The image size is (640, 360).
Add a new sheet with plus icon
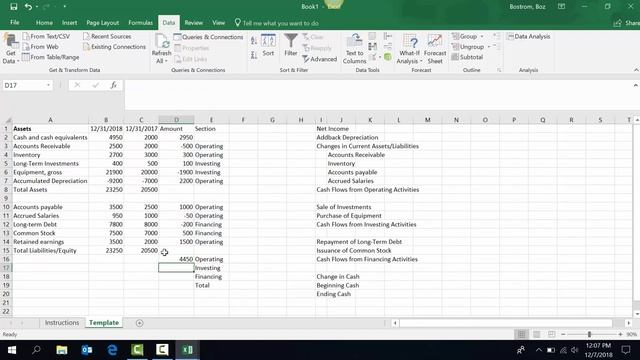(140, 323)
